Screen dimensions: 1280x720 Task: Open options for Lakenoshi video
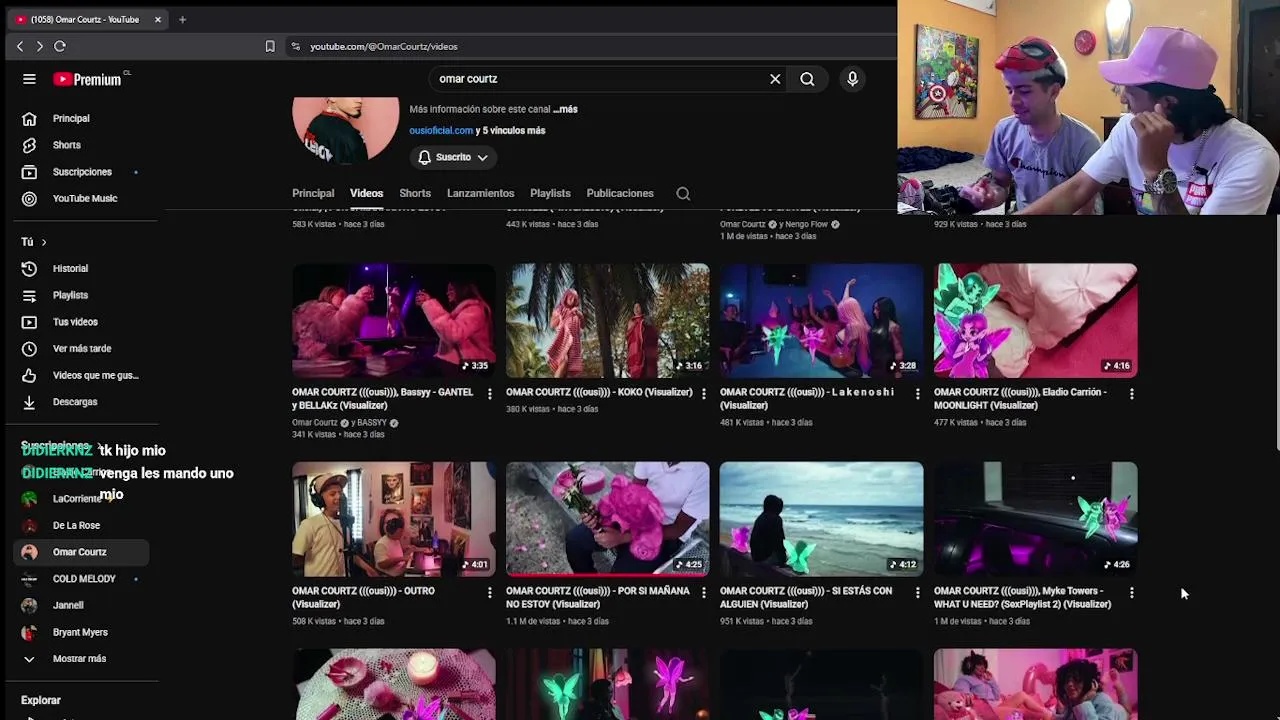pyautogui.click(x=917, y=394)
